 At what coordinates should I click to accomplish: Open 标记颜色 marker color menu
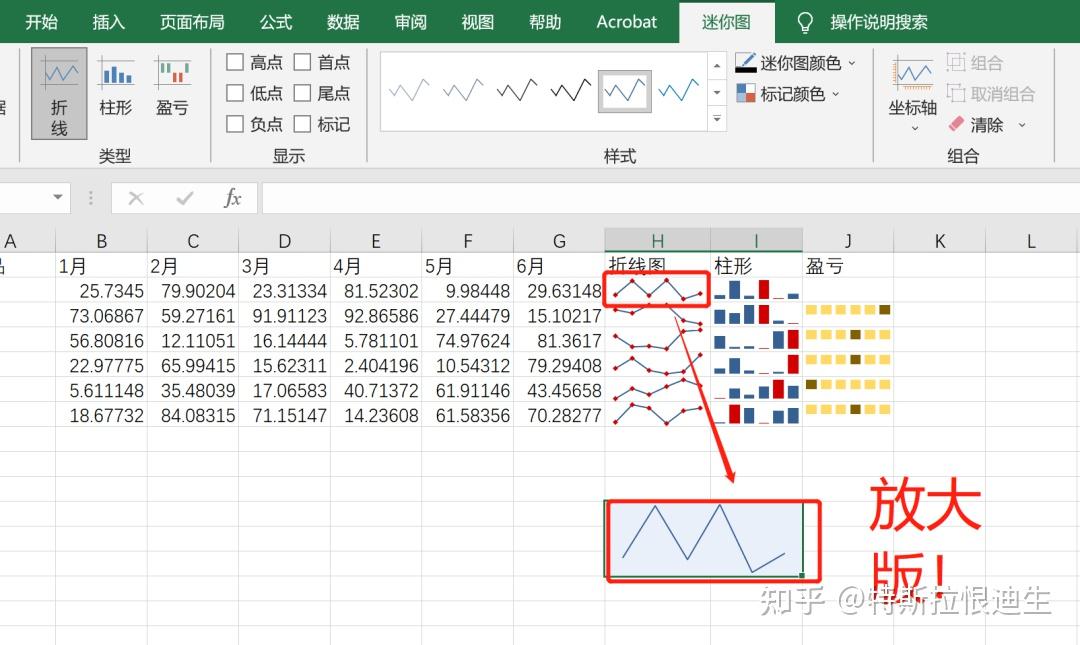(x=788, y=94)
